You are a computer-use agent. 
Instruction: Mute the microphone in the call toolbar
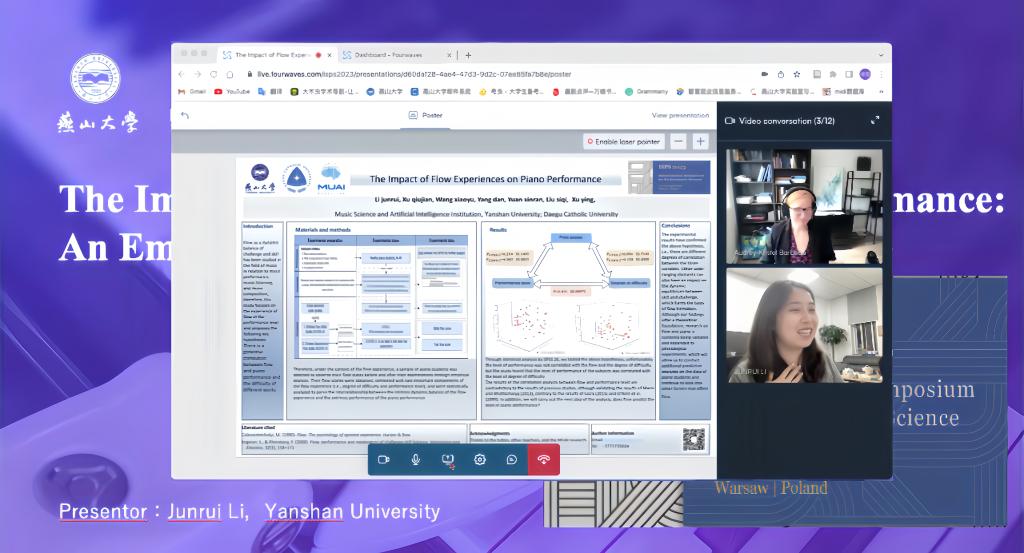[416, 459]
